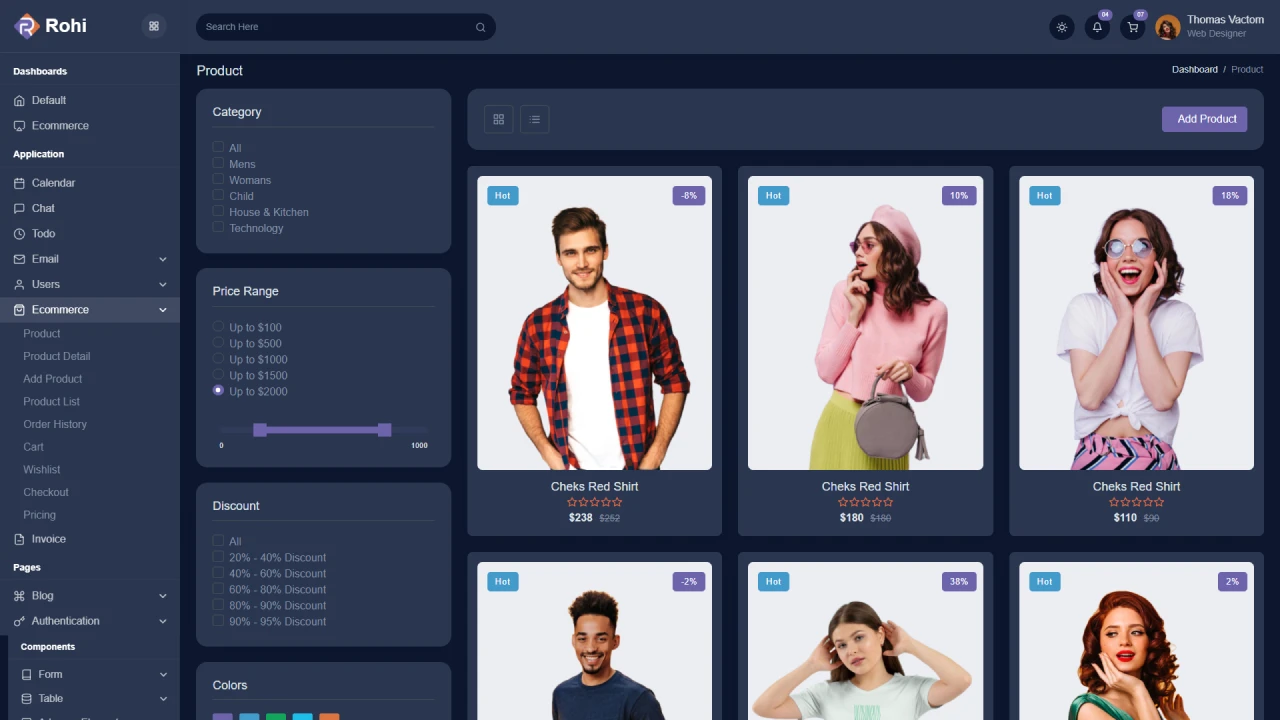Click the Invoice document icon
The width and height of the screenshot is (1280, 720).
[19, 539]
